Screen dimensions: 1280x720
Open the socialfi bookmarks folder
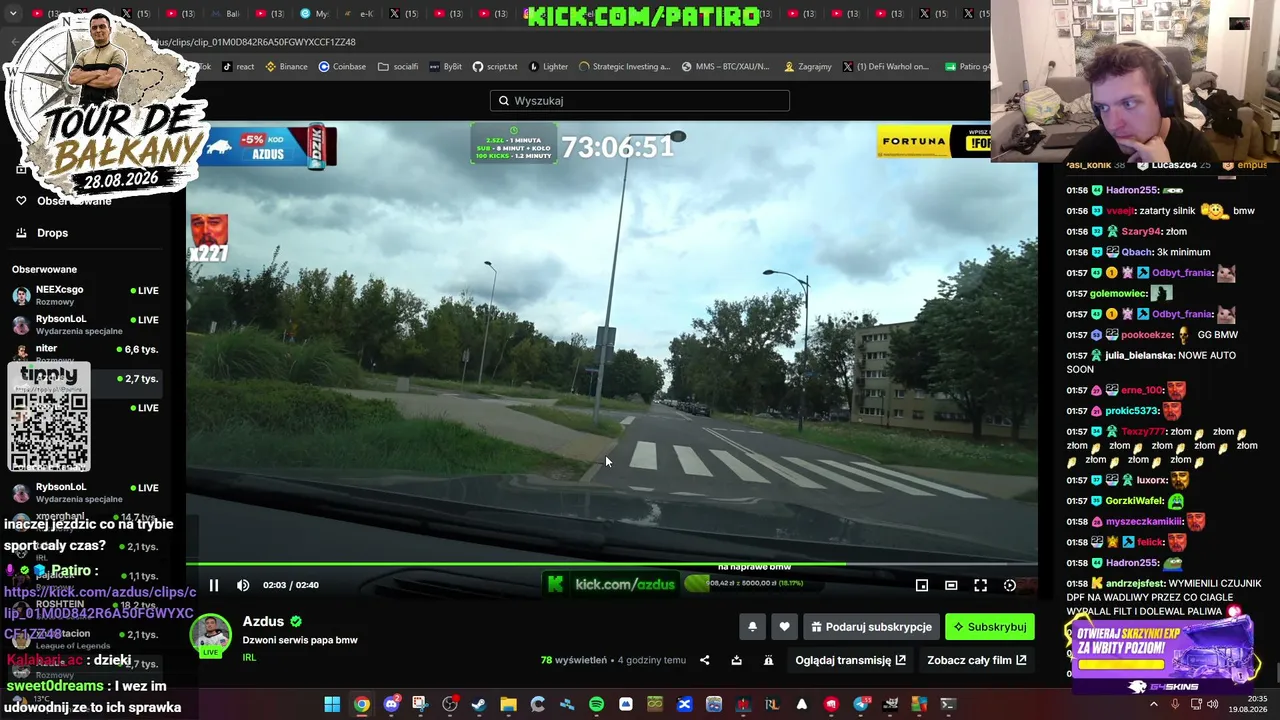pos(398,67)
